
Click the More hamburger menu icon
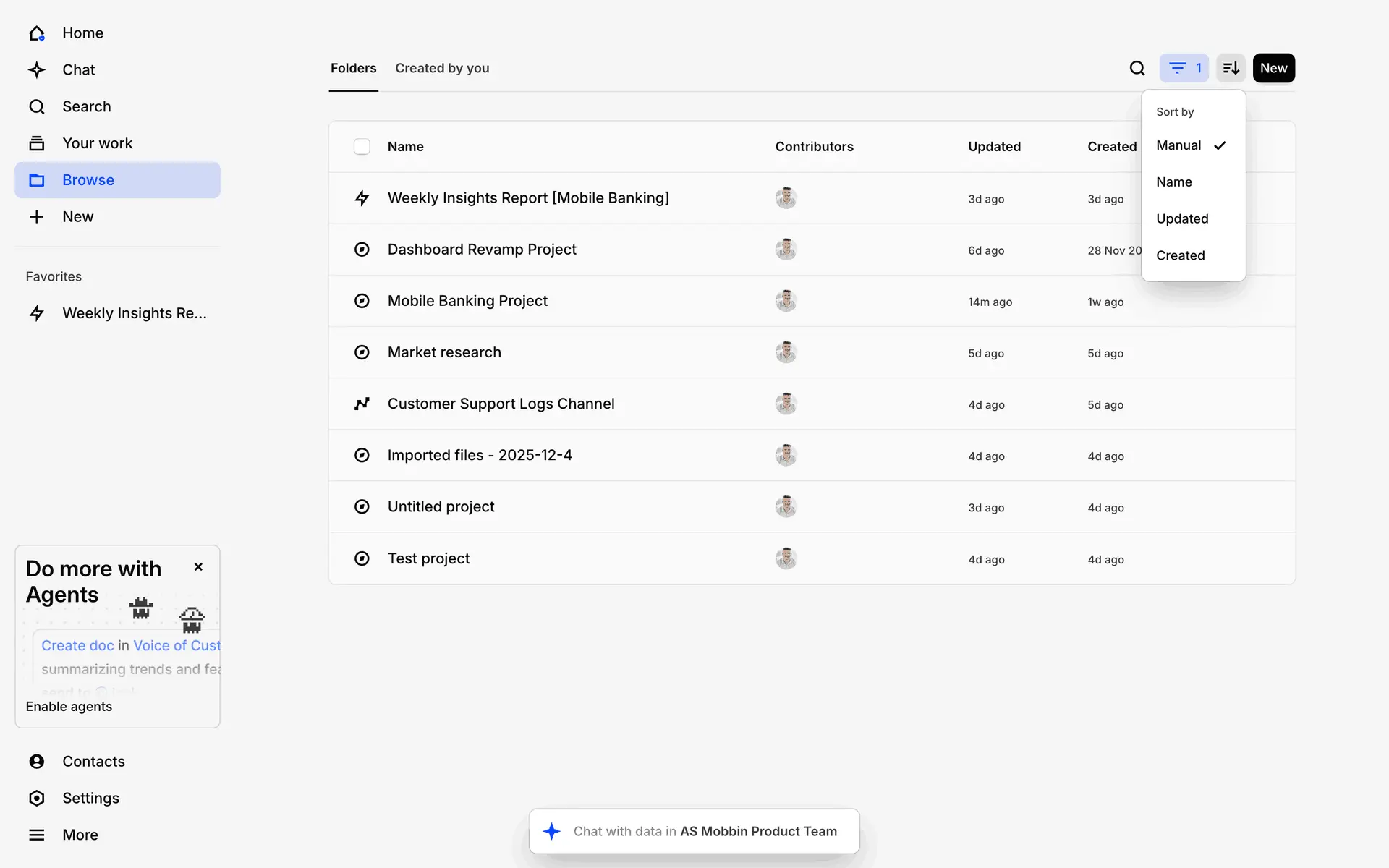[x=37, y=835]
